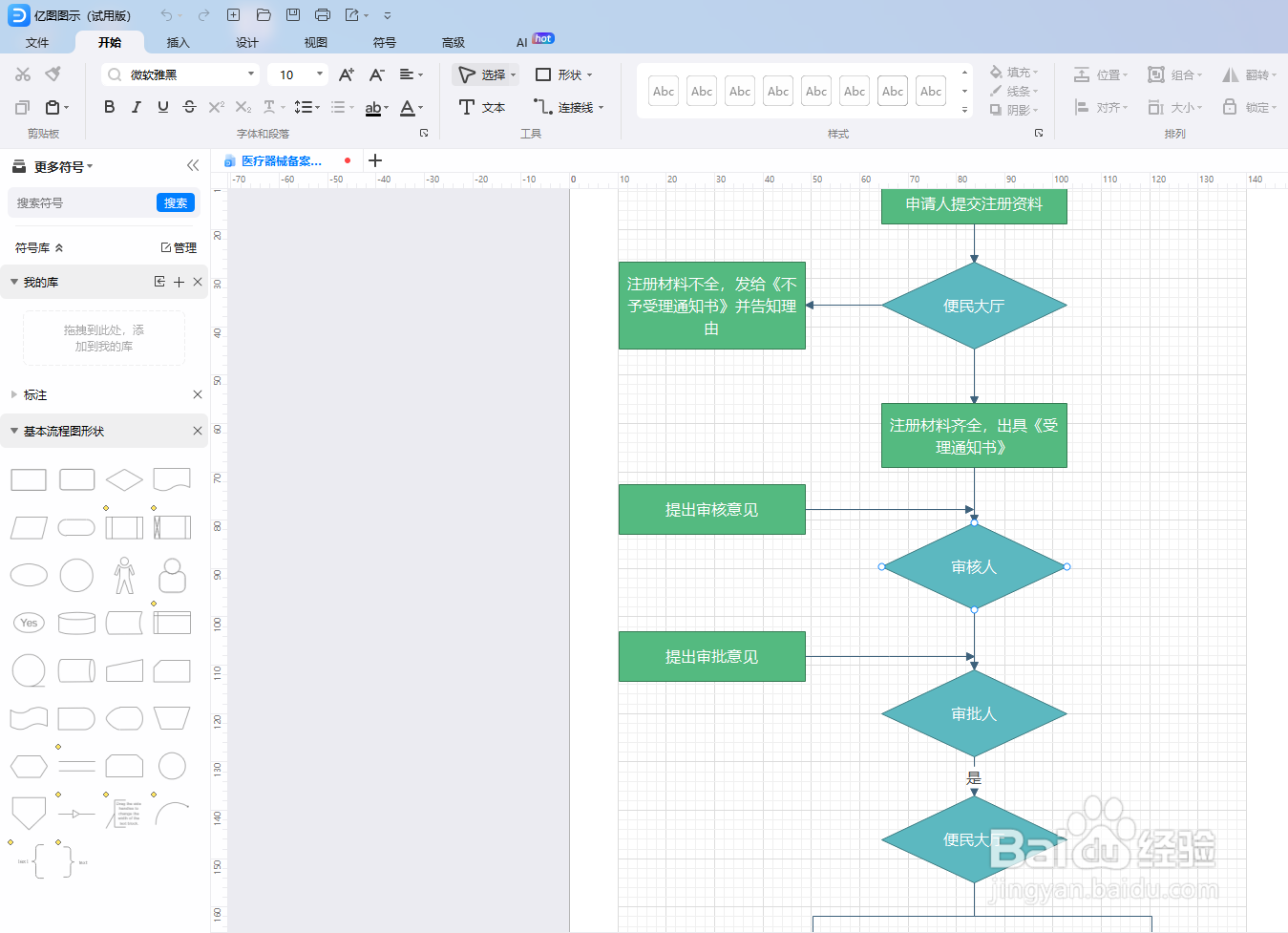Viewport: 1288px width, 933px height.
Task: Expand the 标注 library section
Action: click(14, 394)
